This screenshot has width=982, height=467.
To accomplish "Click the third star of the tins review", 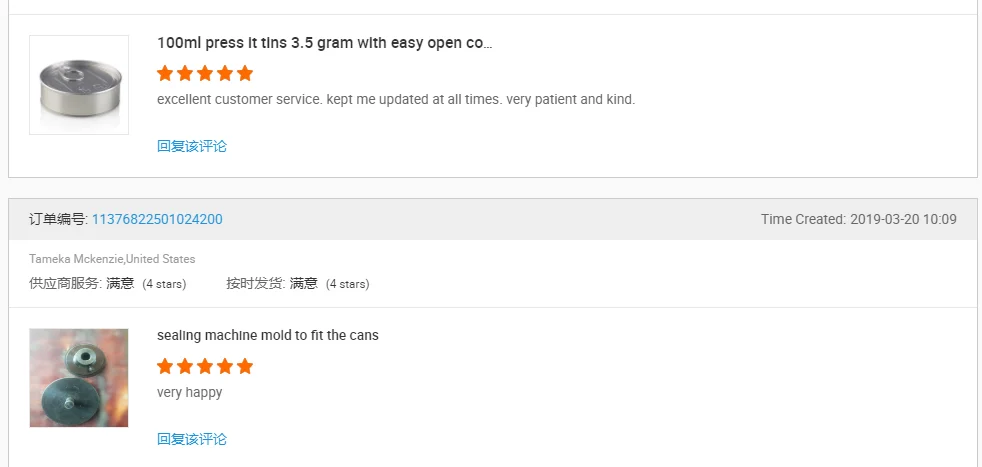I will 205,73.
